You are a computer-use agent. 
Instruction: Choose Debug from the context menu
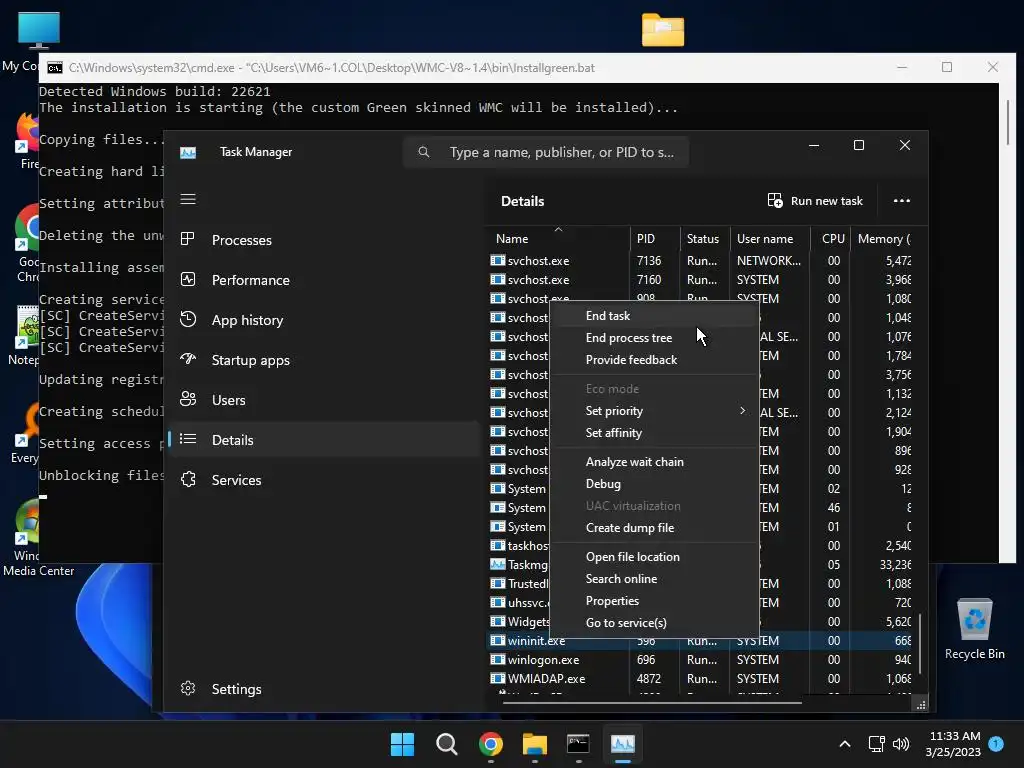pyautogui.click(x=654, y=484)
